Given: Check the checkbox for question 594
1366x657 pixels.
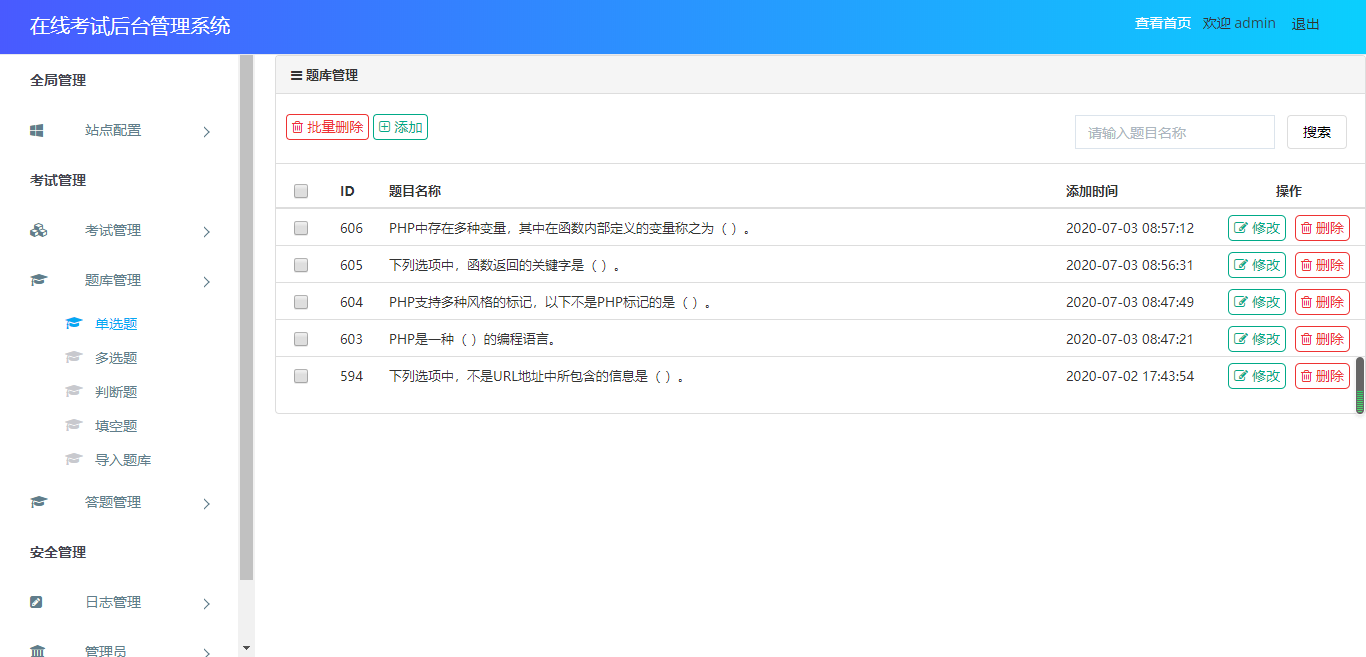Looking at the screenshot, I should click(301, 376).
